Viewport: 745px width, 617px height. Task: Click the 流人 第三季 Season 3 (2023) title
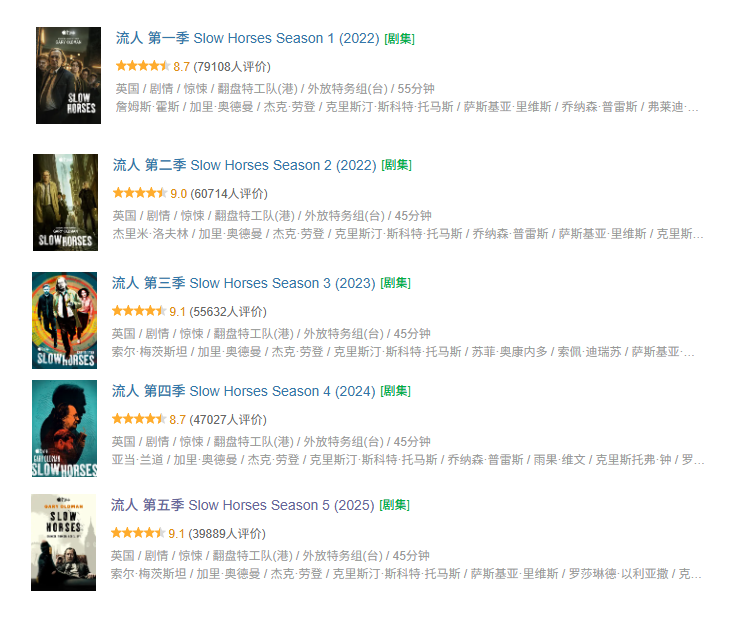244,283
